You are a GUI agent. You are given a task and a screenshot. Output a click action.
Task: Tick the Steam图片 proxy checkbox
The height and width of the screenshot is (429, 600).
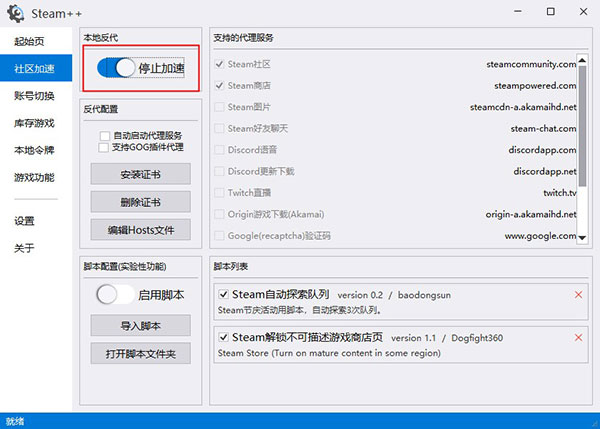(219, 107)
